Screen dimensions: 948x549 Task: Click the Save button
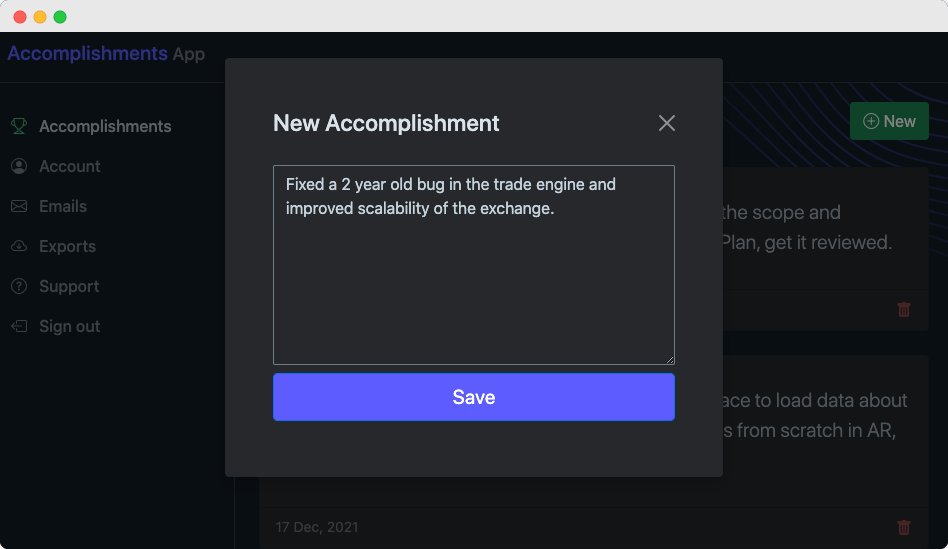tap(474, 397)
